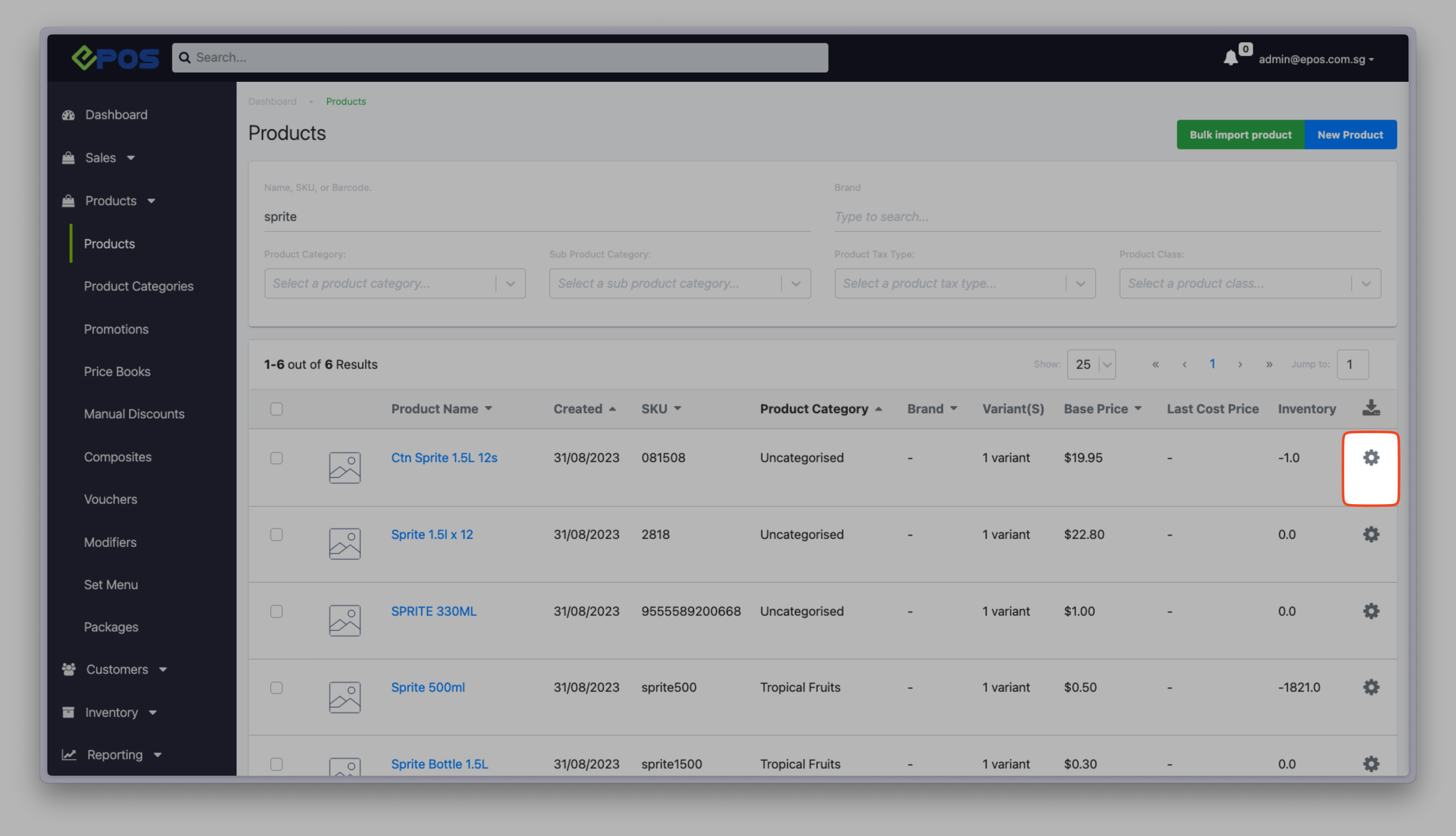Sort by Product Category column
This screenshot has width=1456, height=836.
[x=821, y=409]
